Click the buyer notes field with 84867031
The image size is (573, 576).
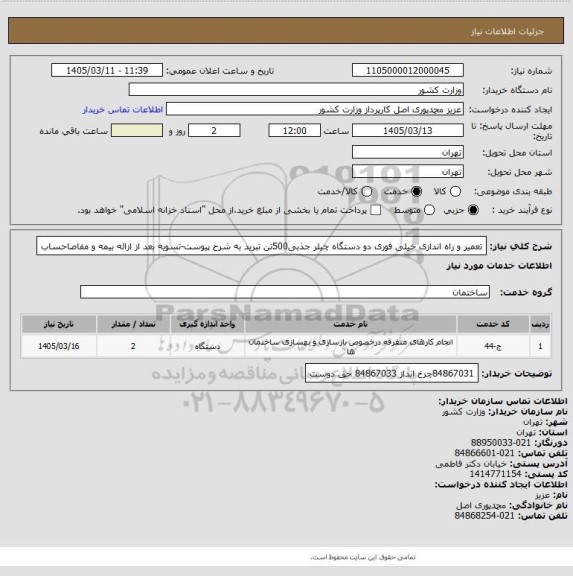click(392, 374)
